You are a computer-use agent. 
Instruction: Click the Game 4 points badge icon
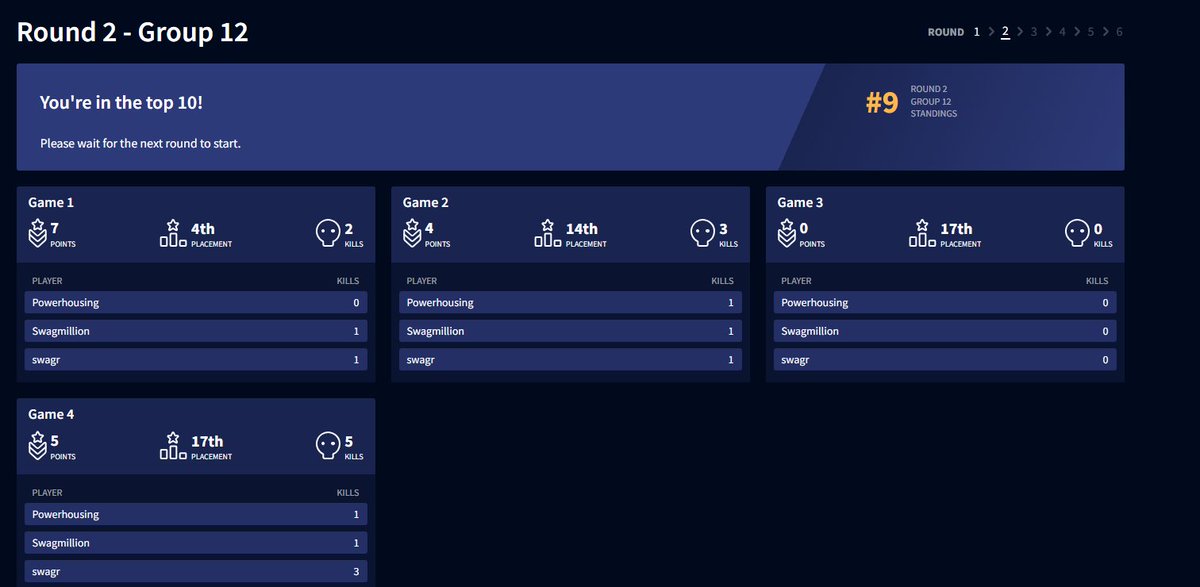[37, 445]
